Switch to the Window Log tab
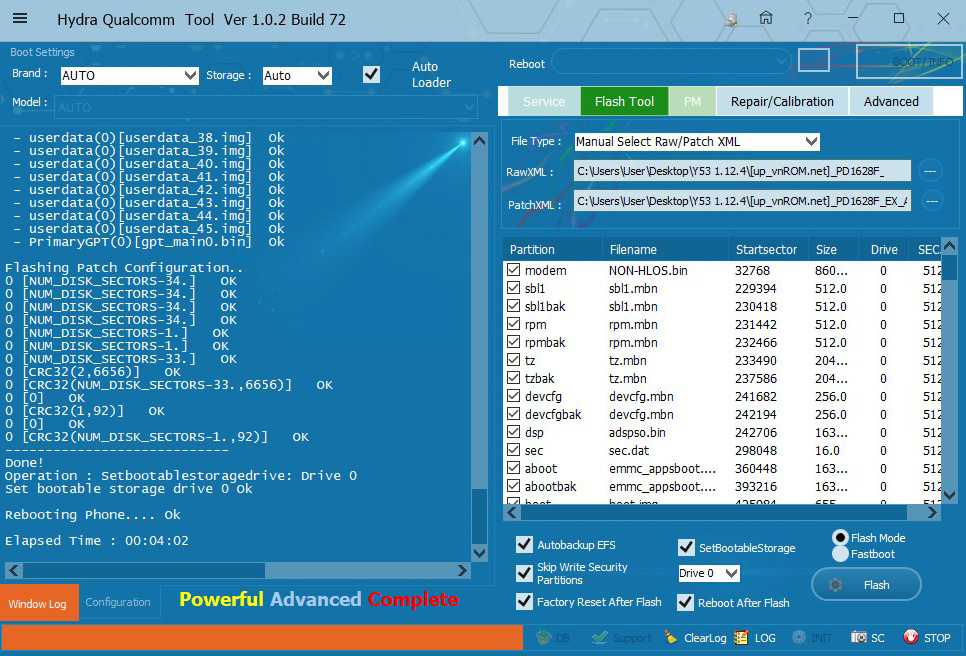 [x=39, y=602]
